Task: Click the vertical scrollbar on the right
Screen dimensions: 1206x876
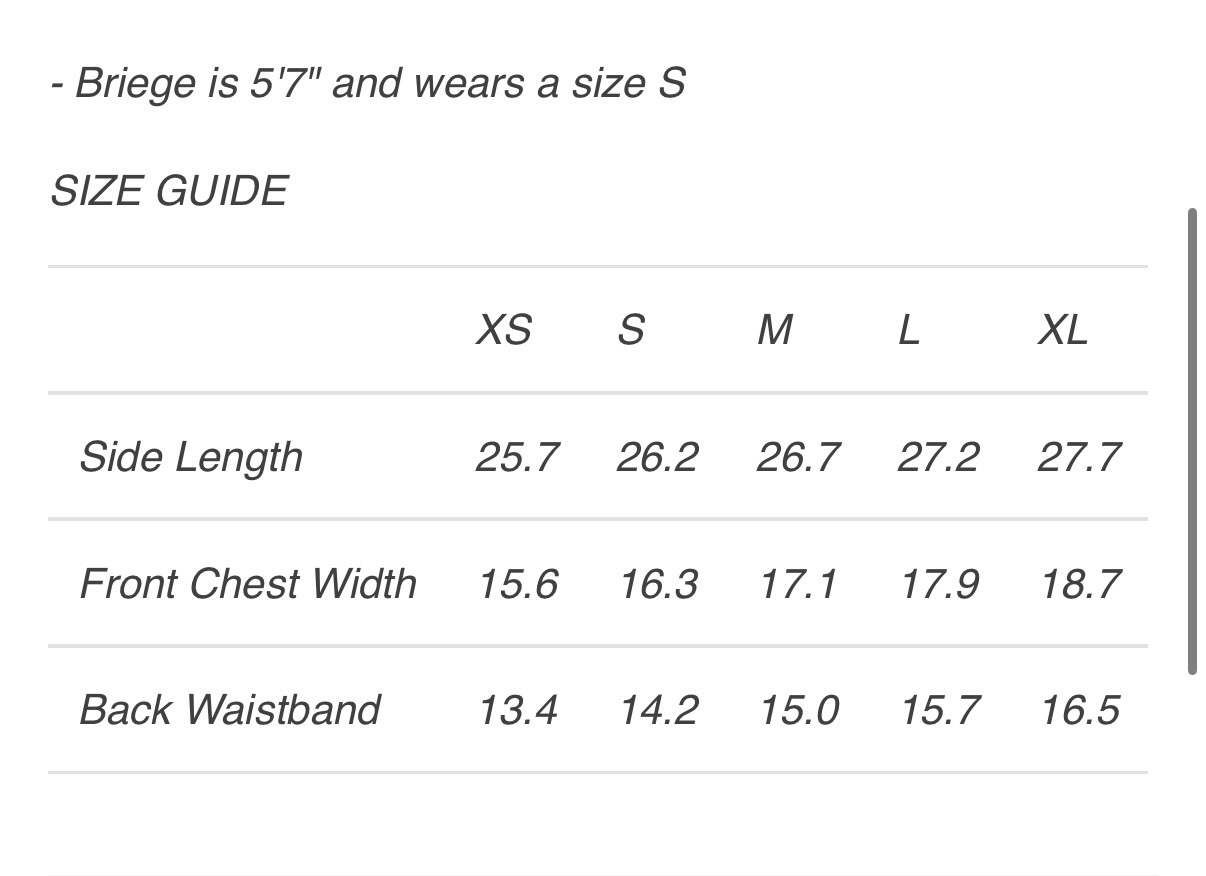Action: tap(1192, 442)
